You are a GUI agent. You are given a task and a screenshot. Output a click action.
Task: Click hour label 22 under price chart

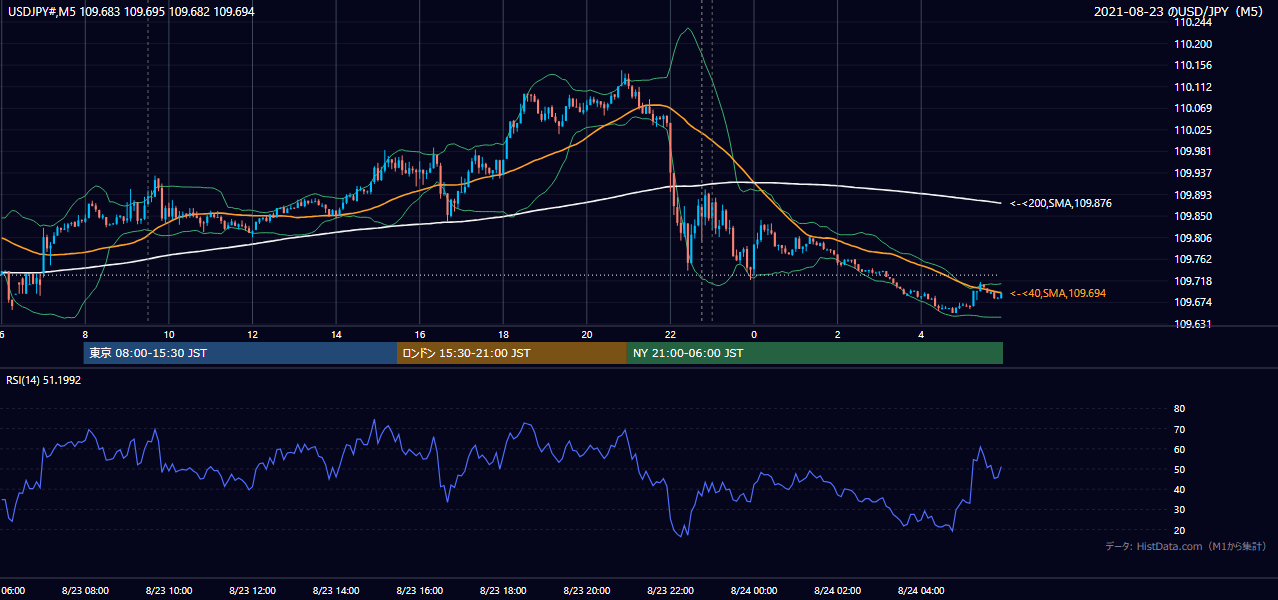coord(671,335)
